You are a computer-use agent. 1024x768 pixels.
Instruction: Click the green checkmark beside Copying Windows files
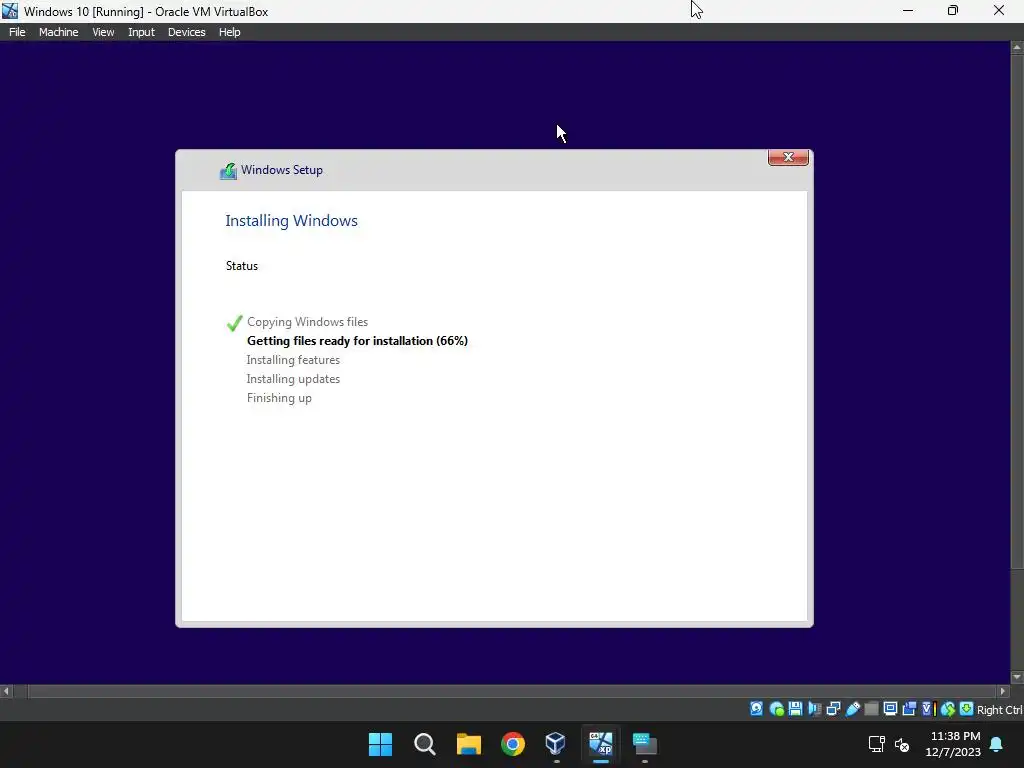(234, 323)
